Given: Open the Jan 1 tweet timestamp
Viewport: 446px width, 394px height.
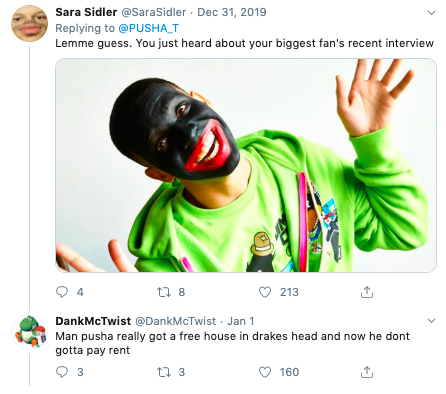Looking at the screenshot, I should pyautogui.click(x=241, y=321).
